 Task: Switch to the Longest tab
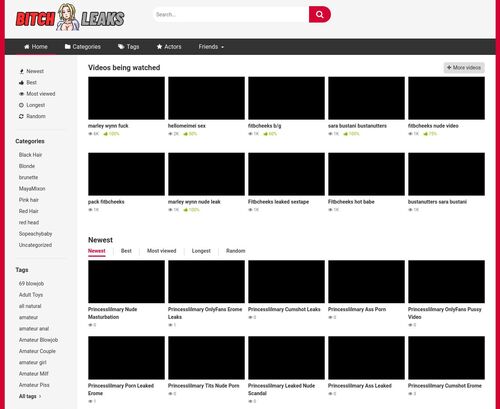[201, 251]
